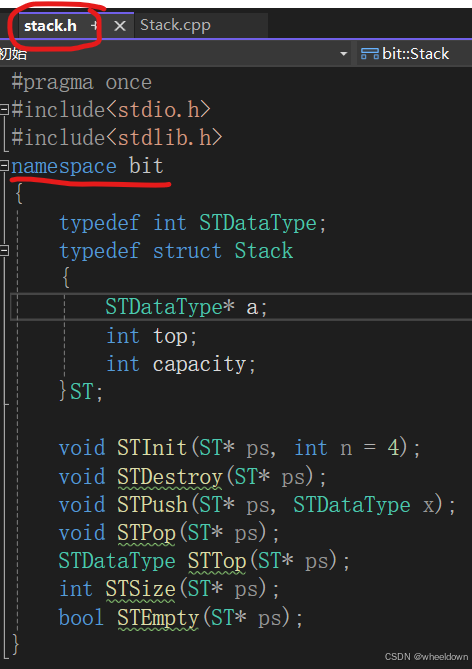Click the STInit function declaration

(152, 448)
